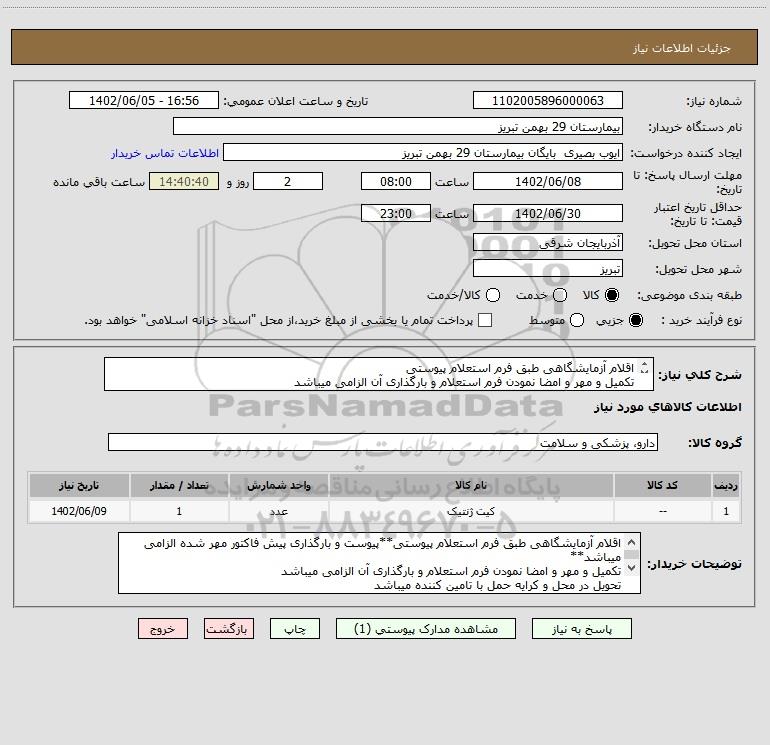Select the متوسط purchase type radio
The height and width of the screenshot is (745, 770).
click(577, 320)
